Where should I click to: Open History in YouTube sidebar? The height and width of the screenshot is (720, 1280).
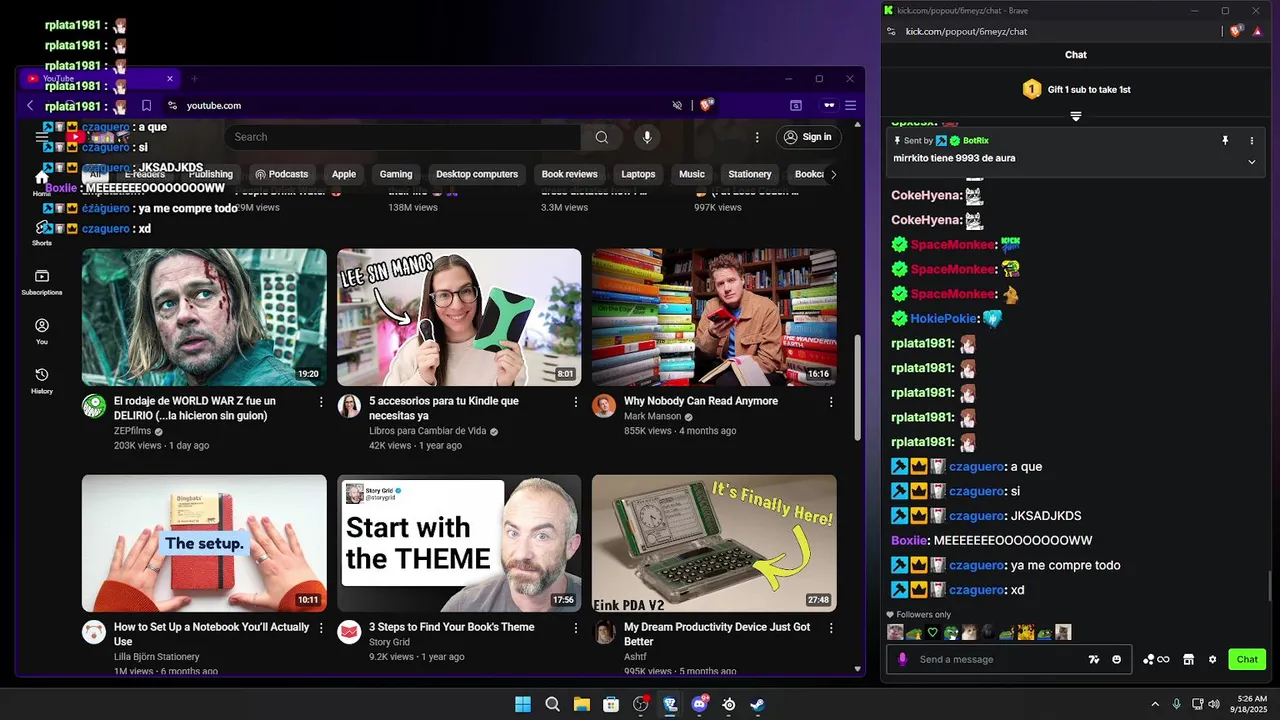[42, 380]
